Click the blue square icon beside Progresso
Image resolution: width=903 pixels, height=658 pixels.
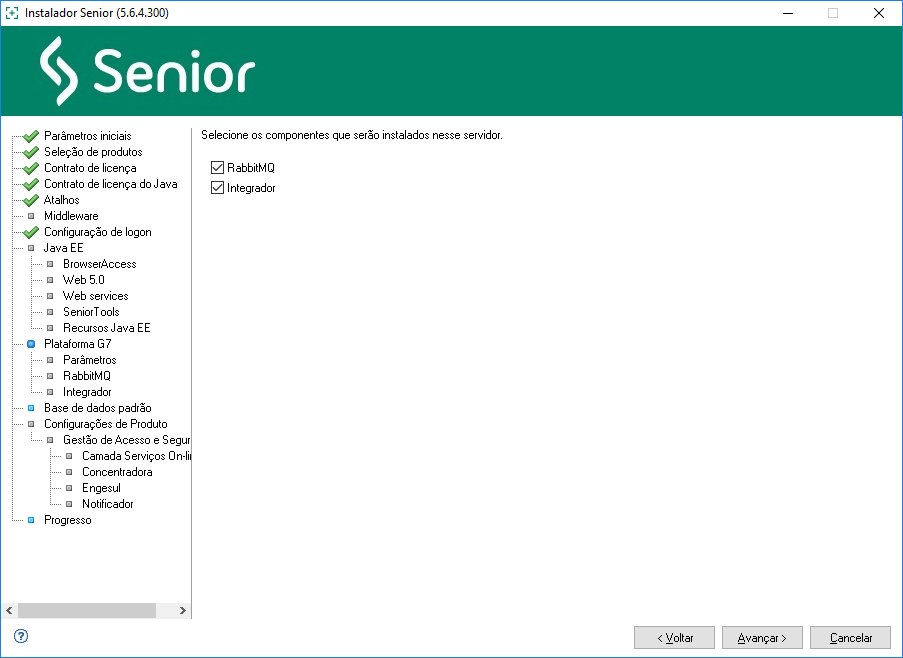[31, 520]
